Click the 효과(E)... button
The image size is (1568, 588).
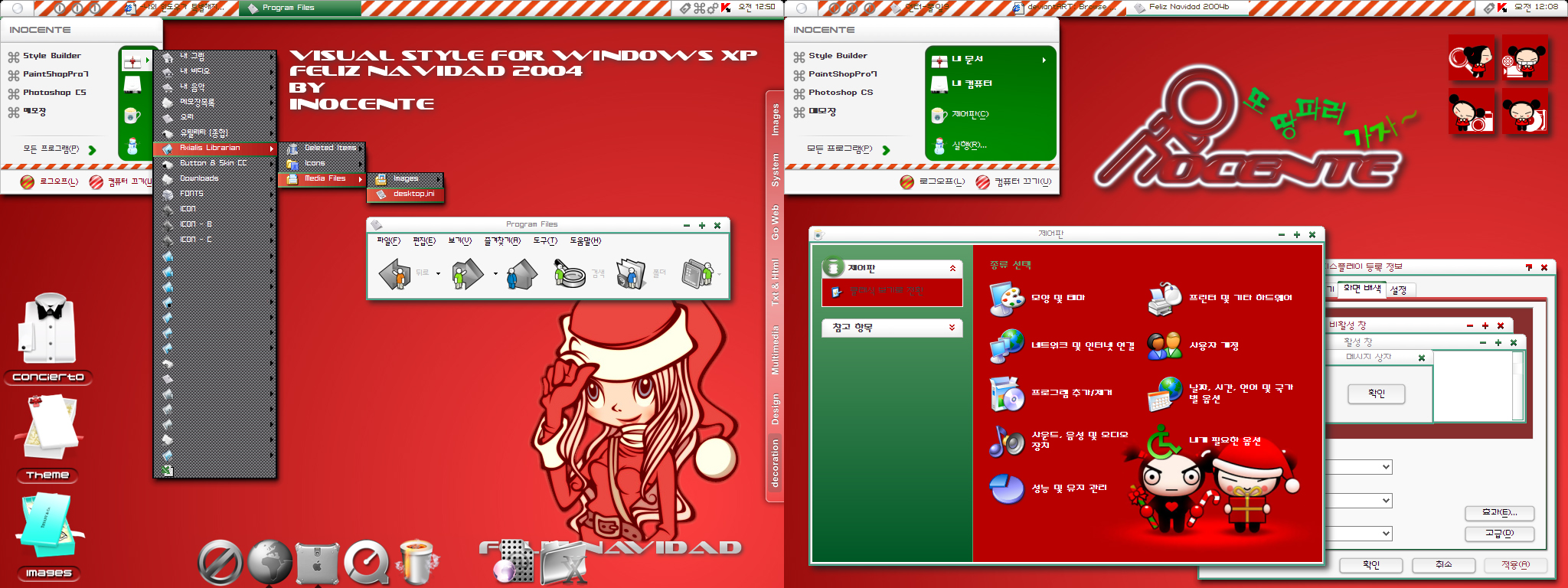pos(1500,513)
